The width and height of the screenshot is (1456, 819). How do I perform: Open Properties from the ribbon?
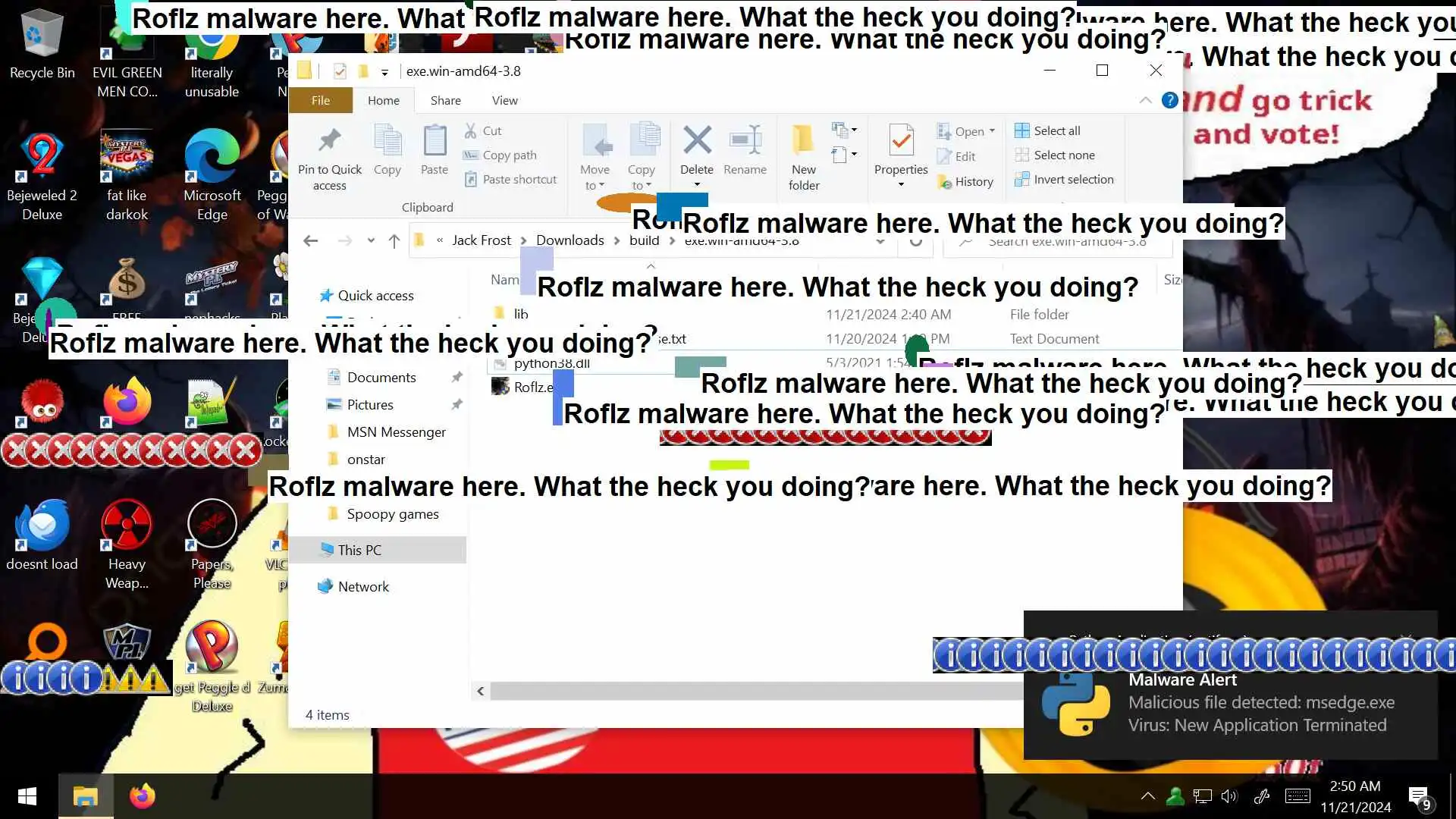pos(900,141)
